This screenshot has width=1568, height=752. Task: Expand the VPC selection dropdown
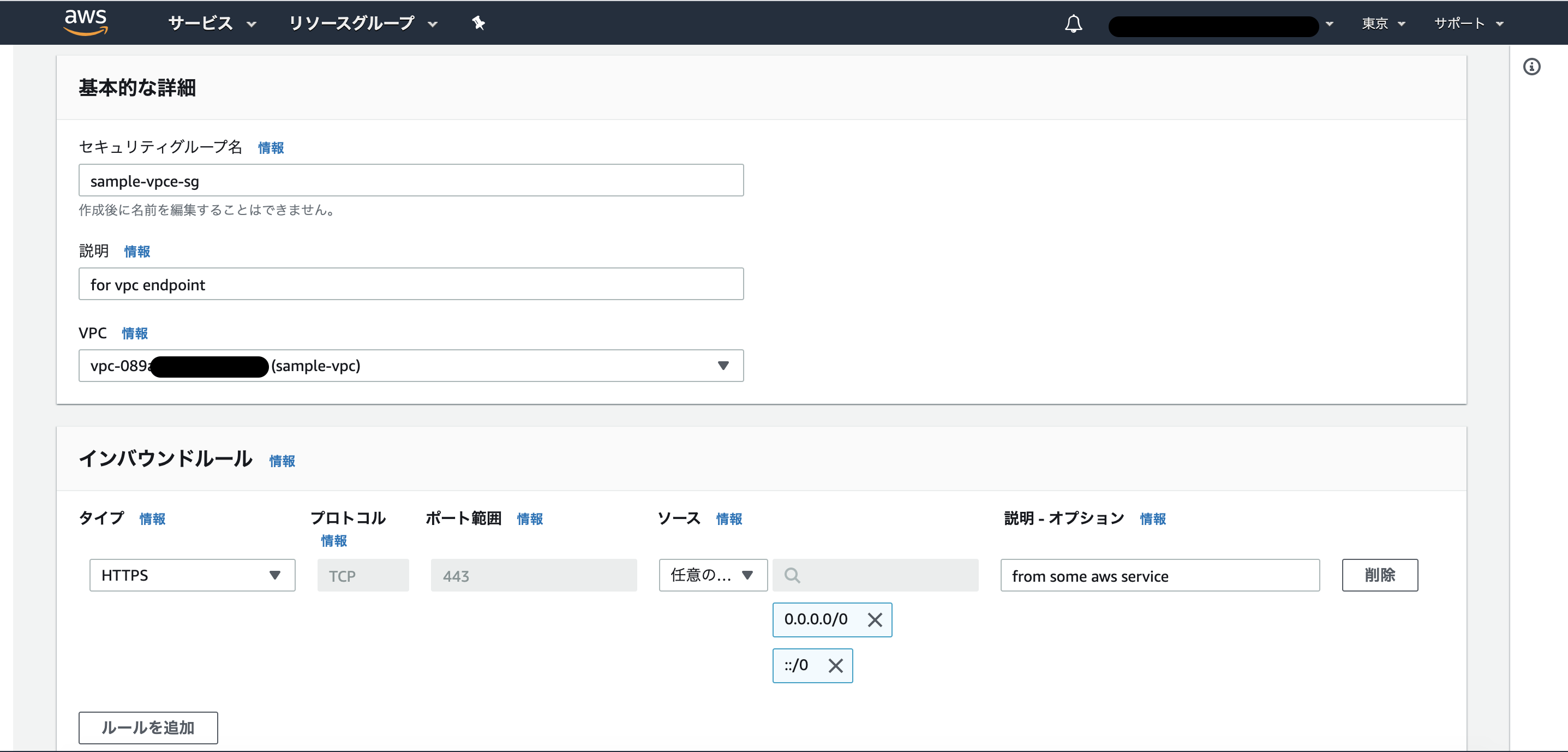722,366
